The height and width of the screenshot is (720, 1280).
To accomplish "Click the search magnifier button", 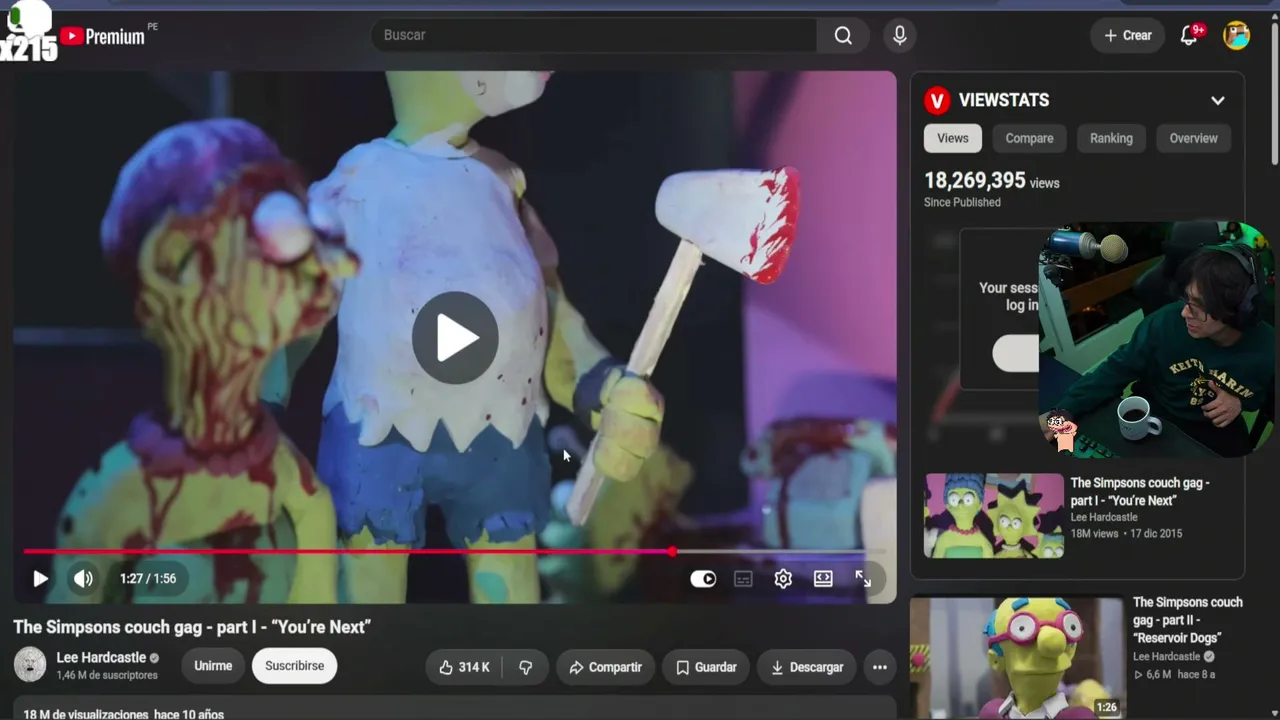I will point(843,35).
